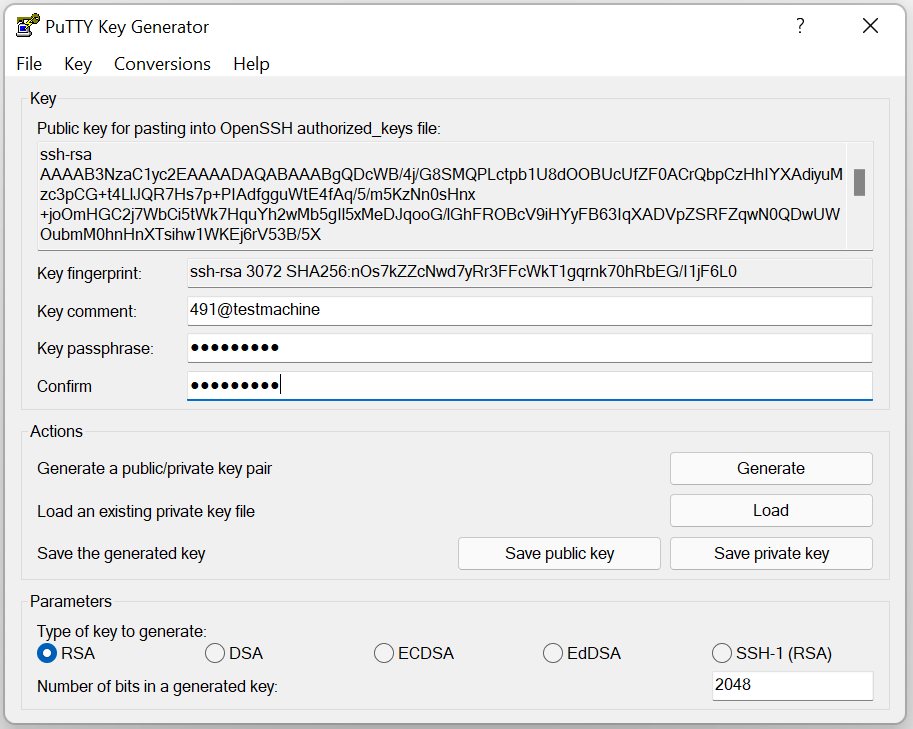Click the 'Key passphrase:' label

click(x=95, y=349)
